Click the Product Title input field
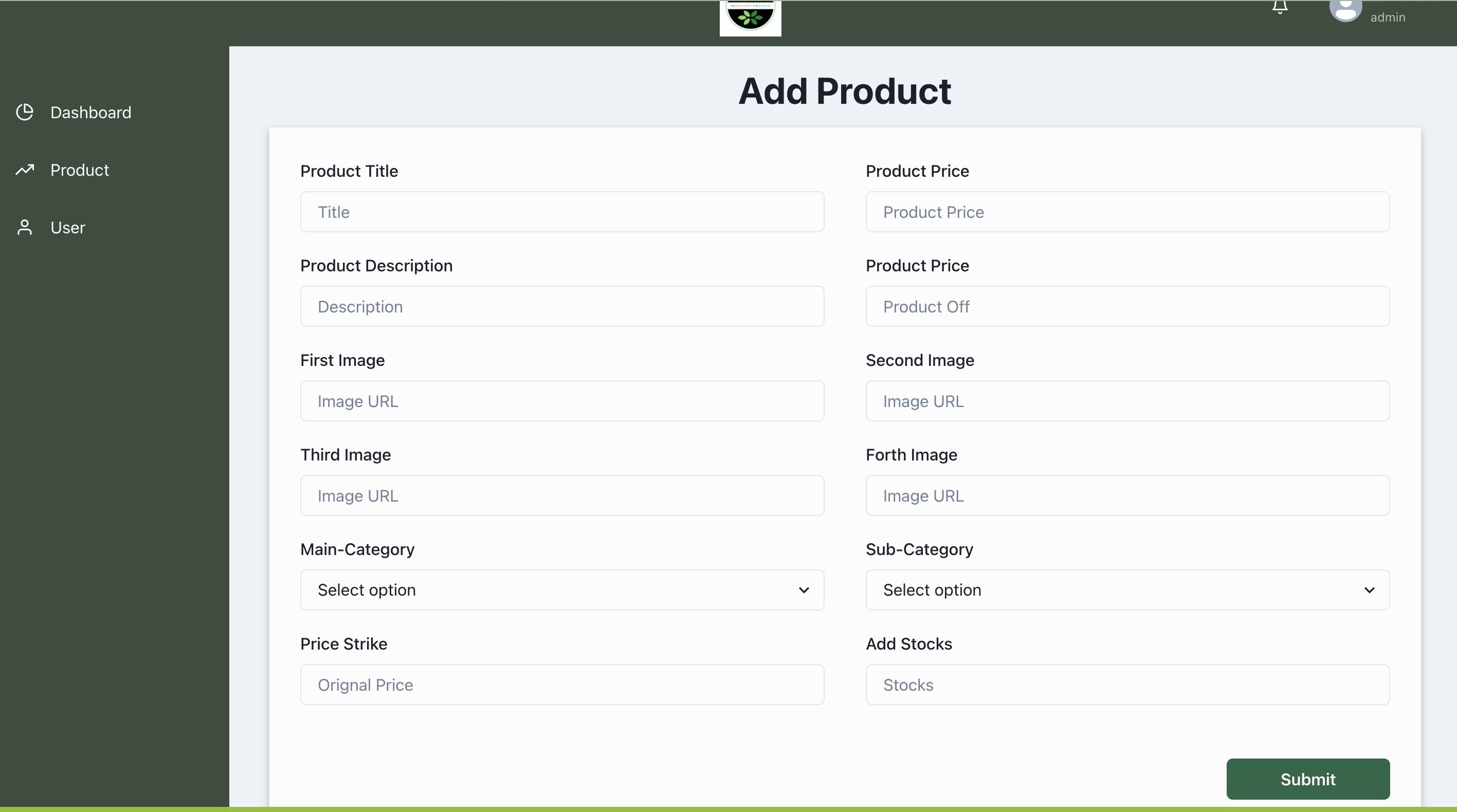 [562, 211]
